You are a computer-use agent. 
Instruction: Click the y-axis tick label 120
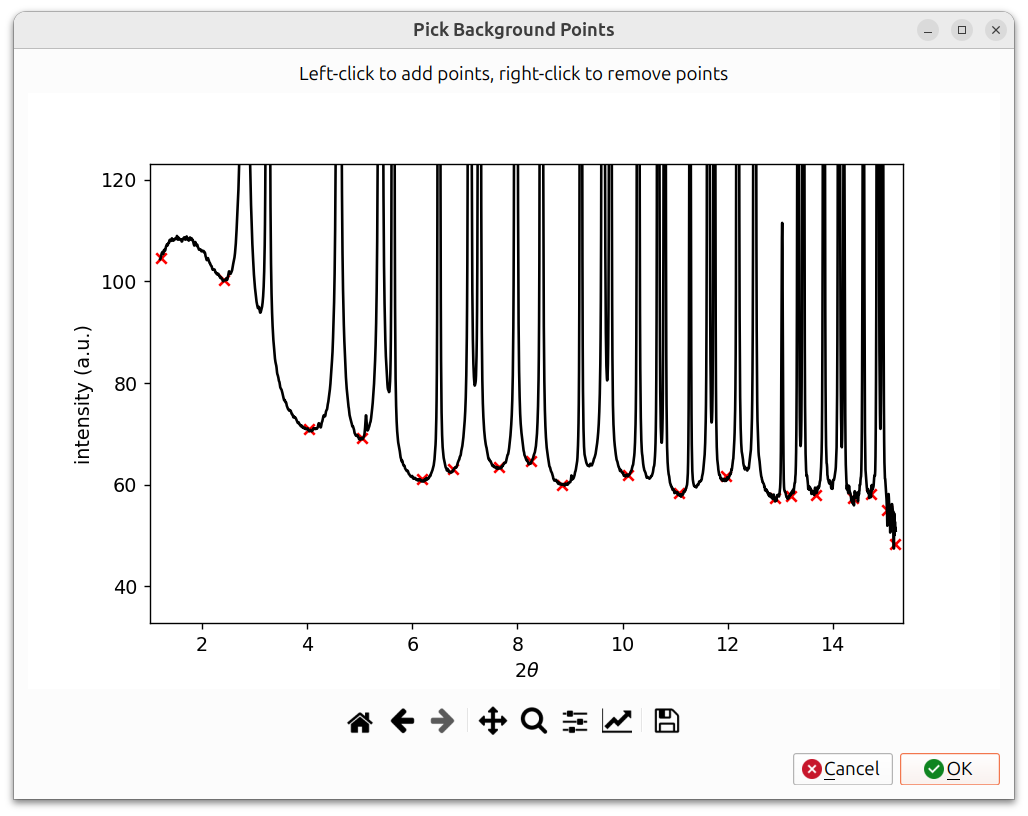coord(119,180)
